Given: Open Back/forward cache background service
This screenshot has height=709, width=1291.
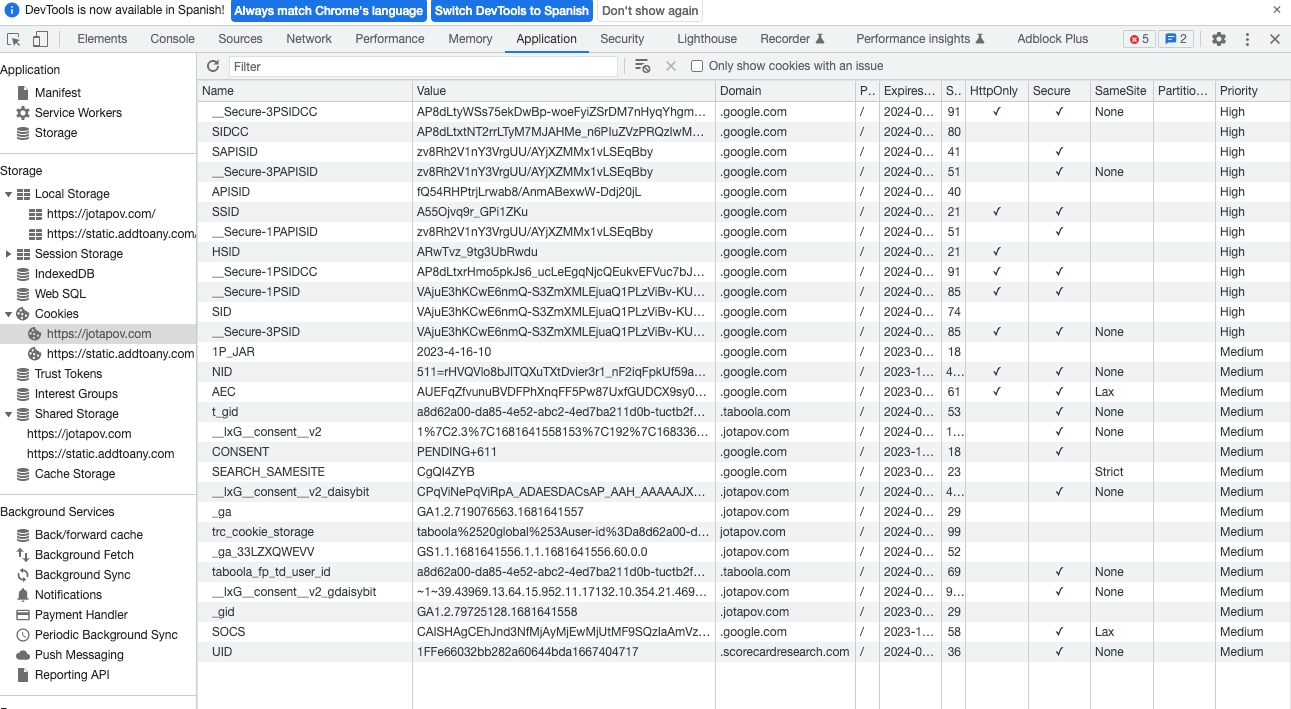Looking at the screenshot, I should point(88,535).
